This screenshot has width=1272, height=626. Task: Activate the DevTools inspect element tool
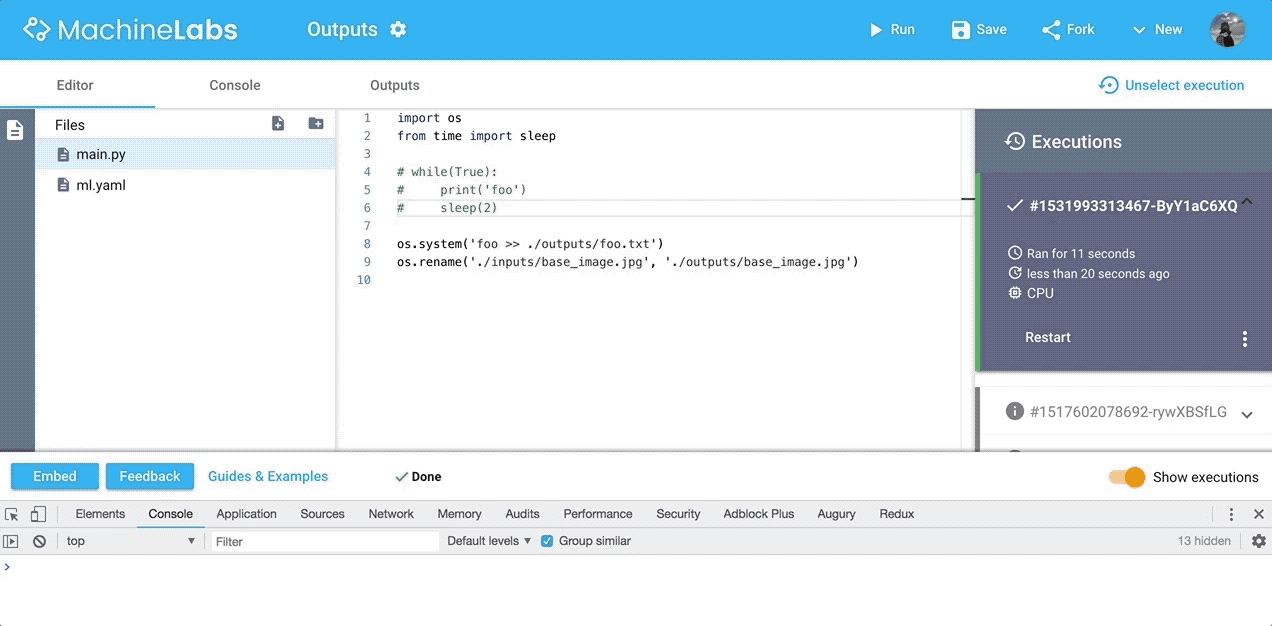[x=12, y=513]
